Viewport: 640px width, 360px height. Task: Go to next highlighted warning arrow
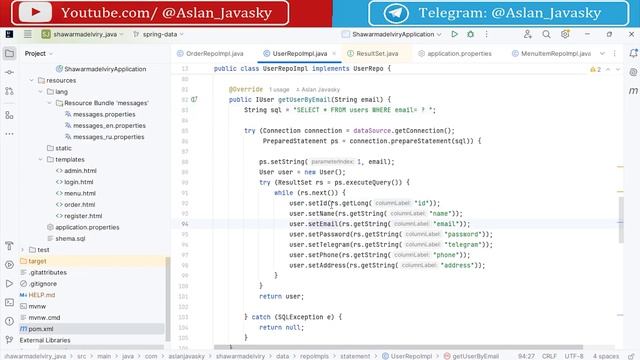pyautogui.click(x=618, y=69)
